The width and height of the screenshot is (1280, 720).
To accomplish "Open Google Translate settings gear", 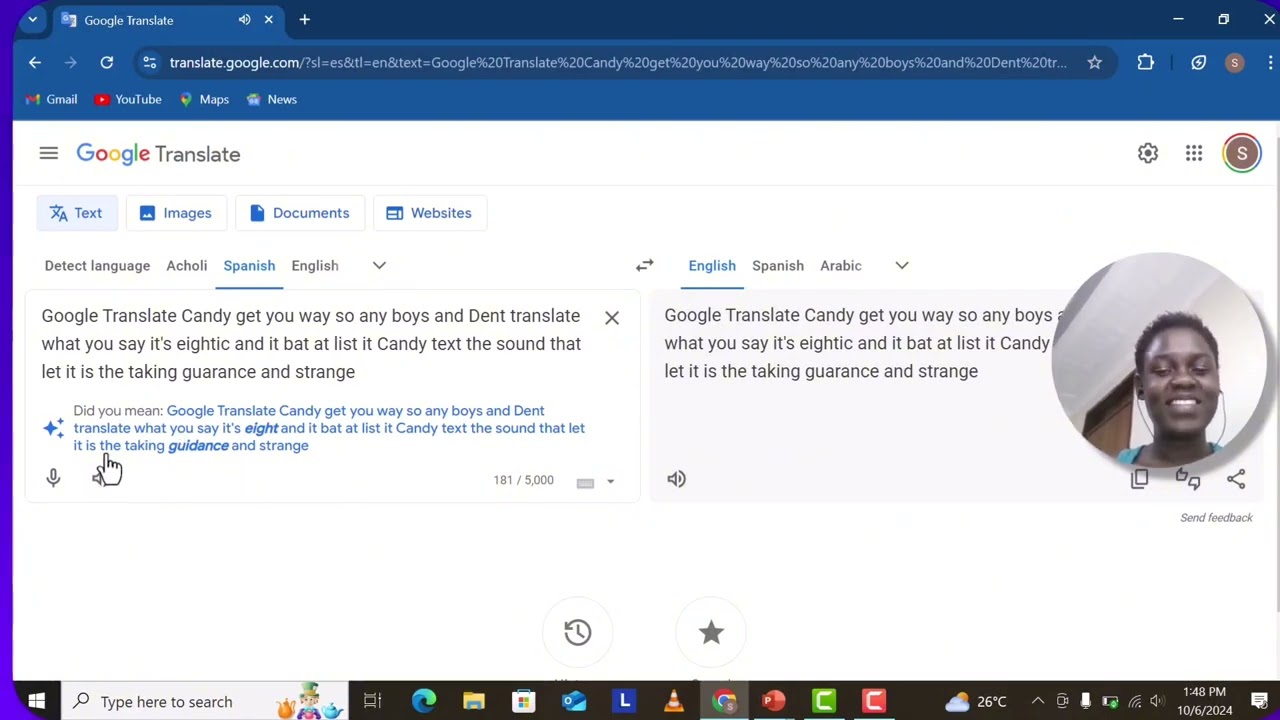I will (1148, 153).
